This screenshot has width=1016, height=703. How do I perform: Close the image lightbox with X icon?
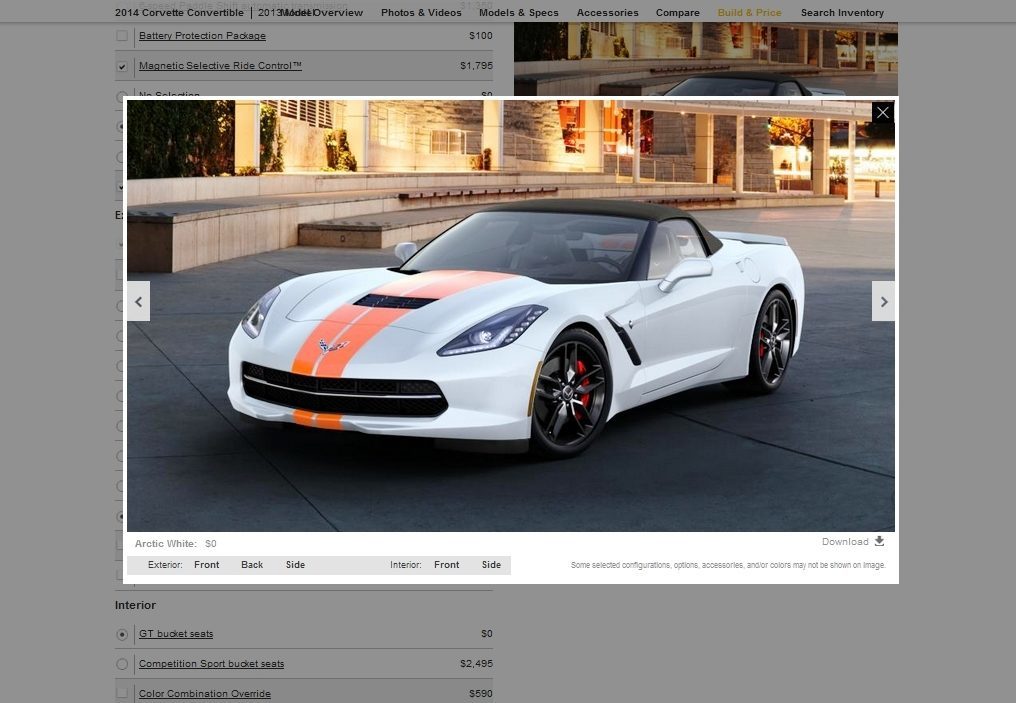[883, 113]
